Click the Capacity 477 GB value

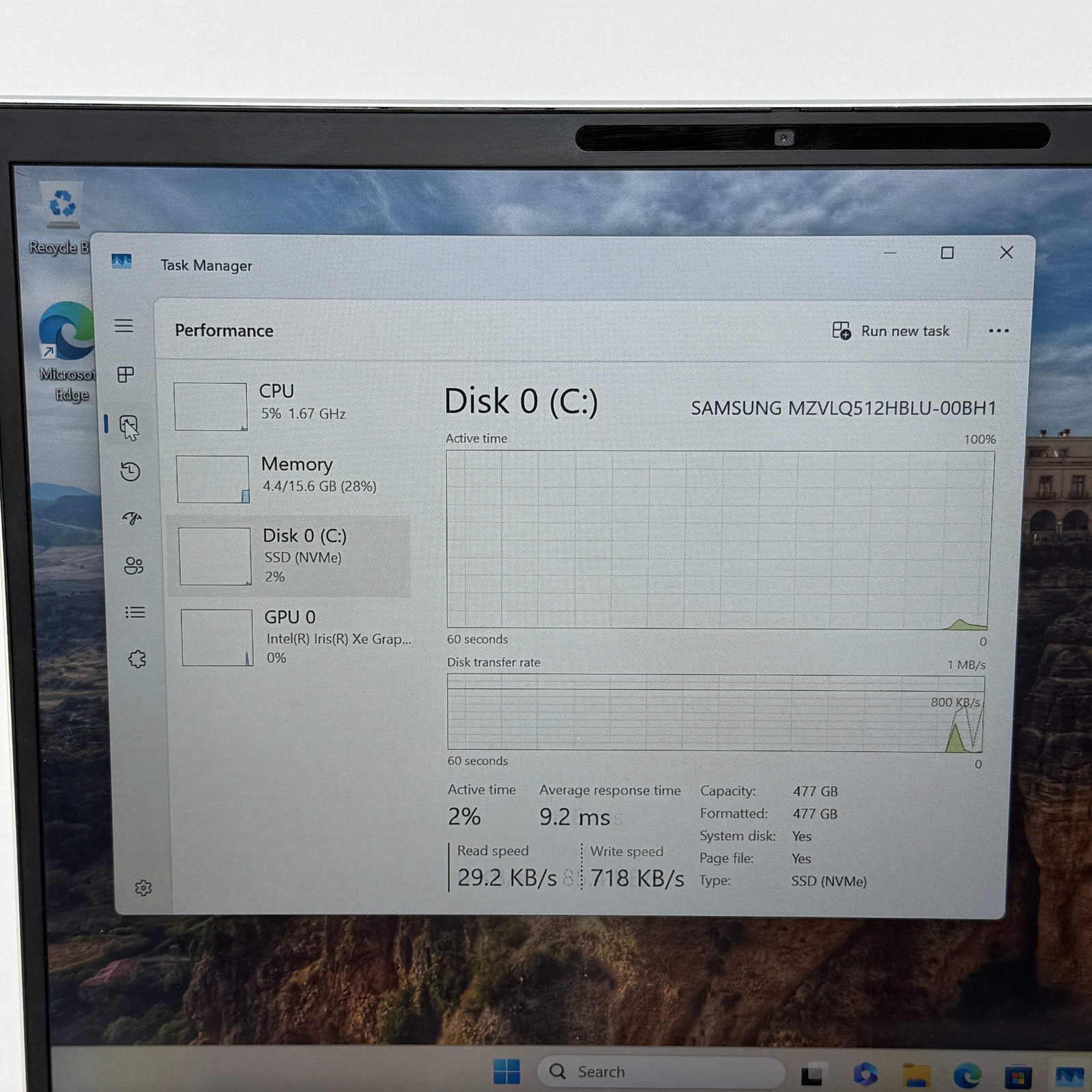815,792
